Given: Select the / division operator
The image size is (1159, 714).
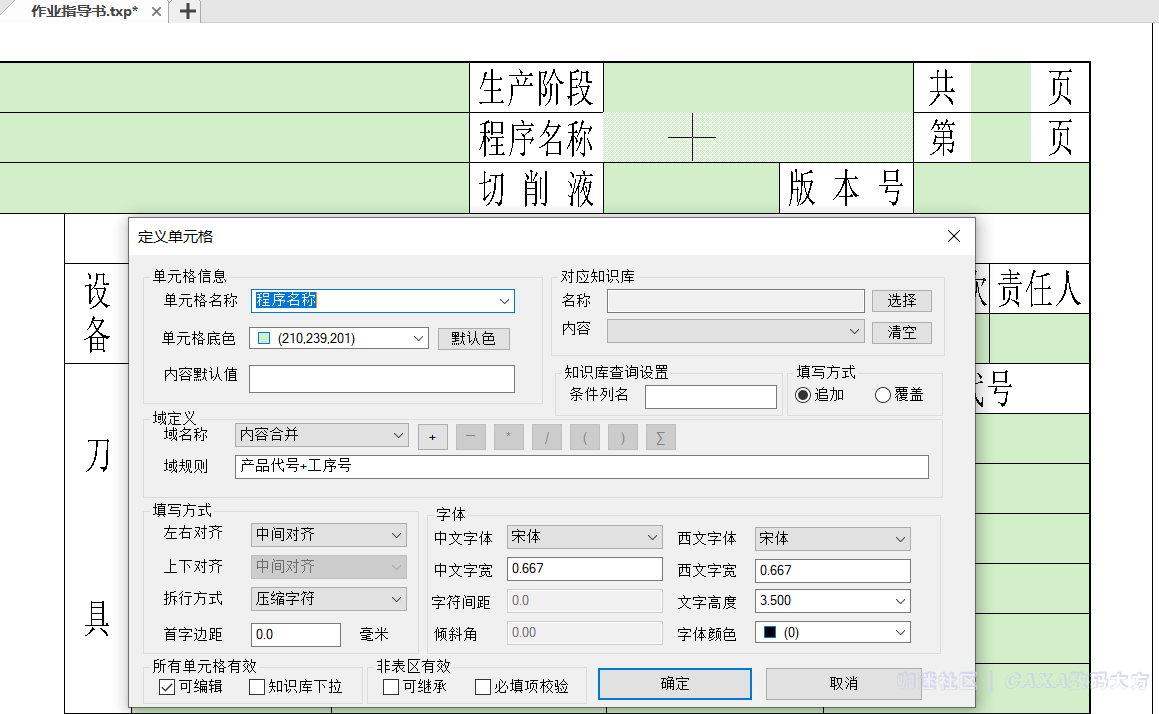Looking at the screenshot, I should click(546, 436).
